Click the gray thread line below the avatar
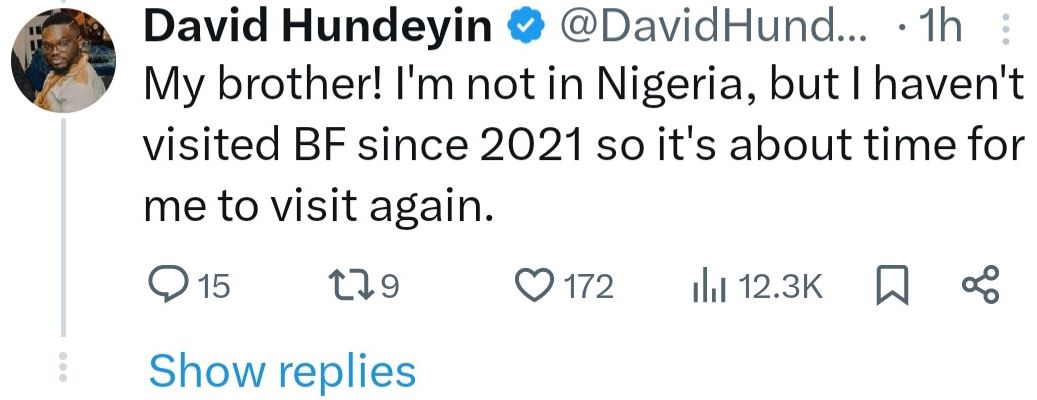 point(64,230)
